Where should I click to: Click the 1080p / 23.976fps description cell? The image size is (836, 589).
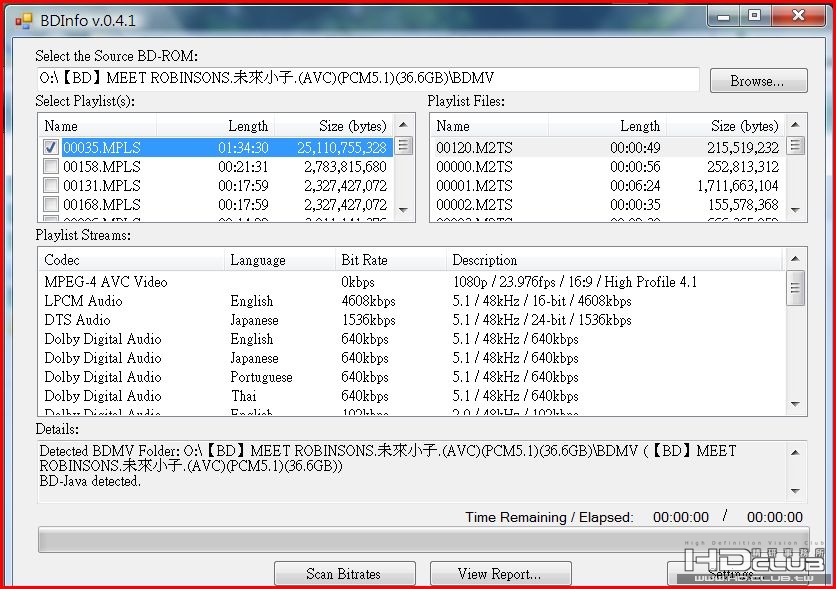click(x=575, y=282)
